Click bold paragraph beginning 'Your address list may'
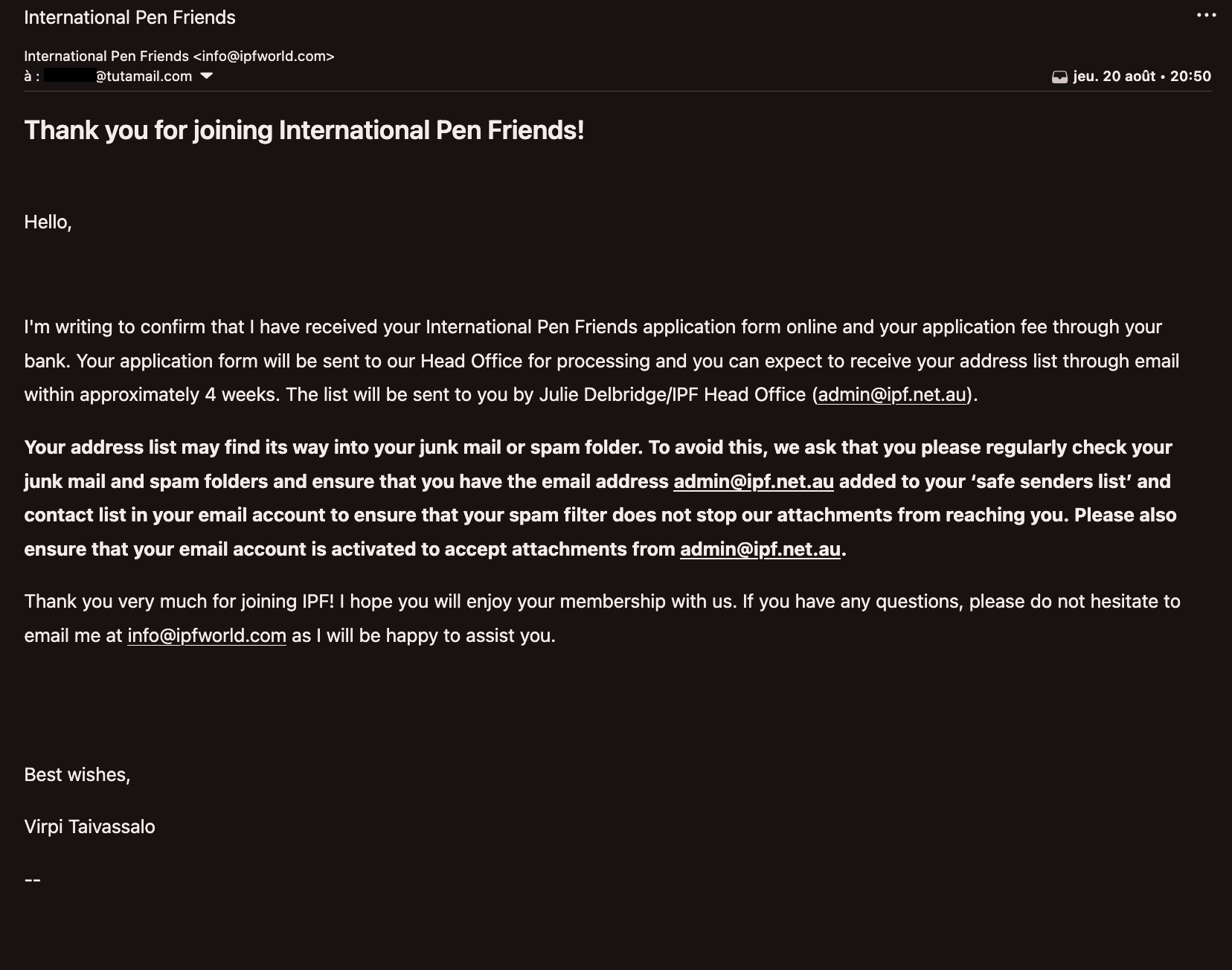Screen dimensions: 1232x970 [600, 498]
